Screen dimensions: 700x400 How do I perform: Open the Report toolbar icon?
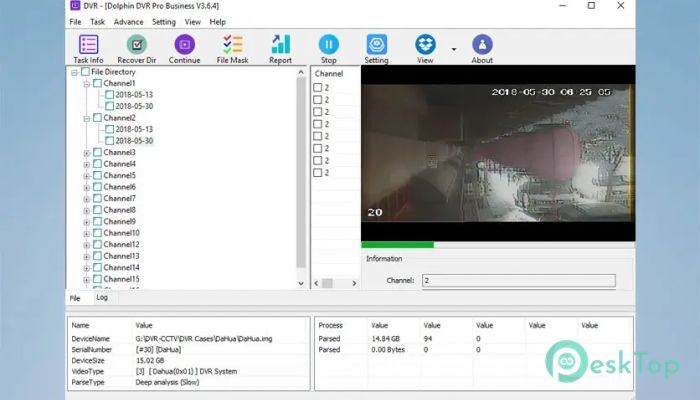[x=280, y=49]
